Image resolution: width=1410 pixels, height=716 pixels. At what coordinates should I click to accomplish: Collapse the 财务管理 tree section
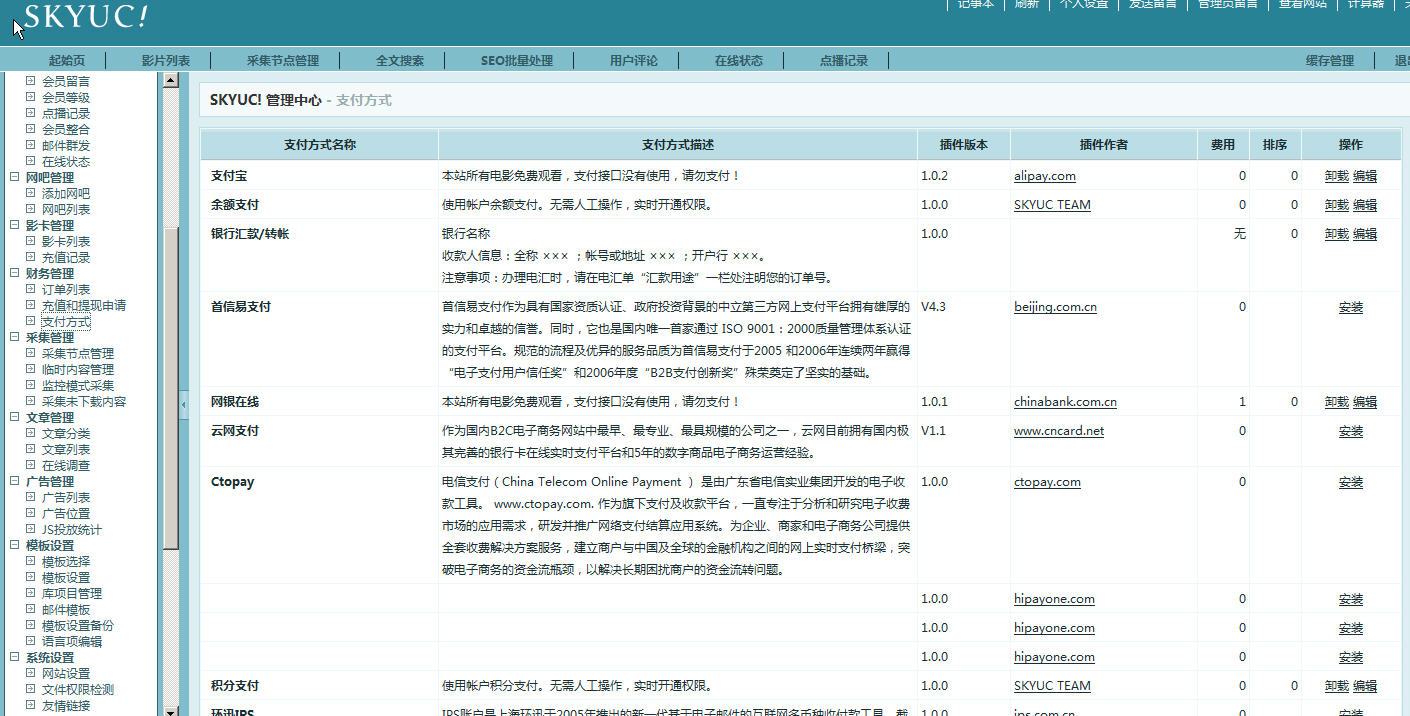tap(15, 273)
